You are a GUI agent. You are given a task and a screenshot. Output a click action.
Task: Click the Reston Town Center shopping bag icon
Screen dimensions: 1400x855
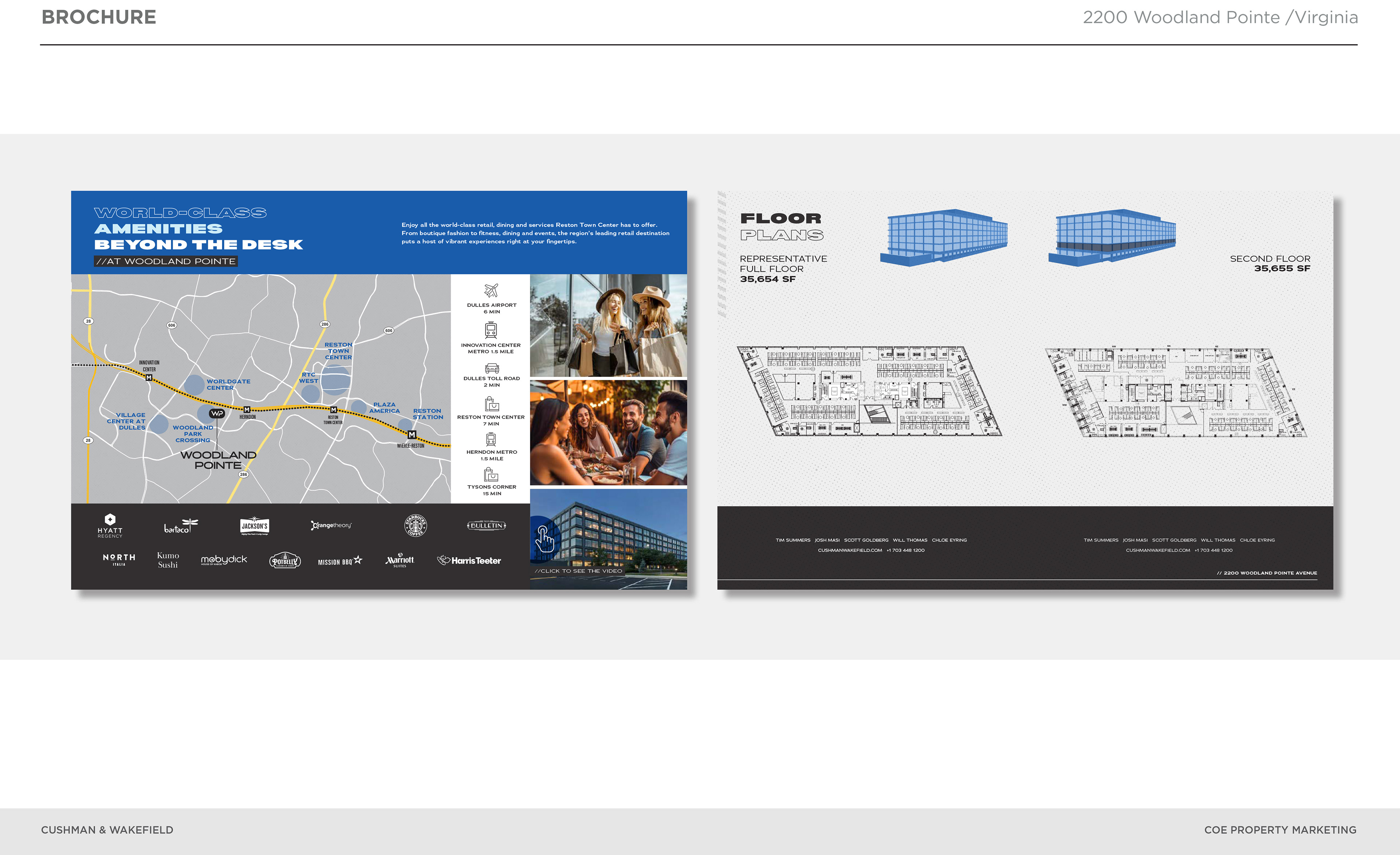point(491,404)
